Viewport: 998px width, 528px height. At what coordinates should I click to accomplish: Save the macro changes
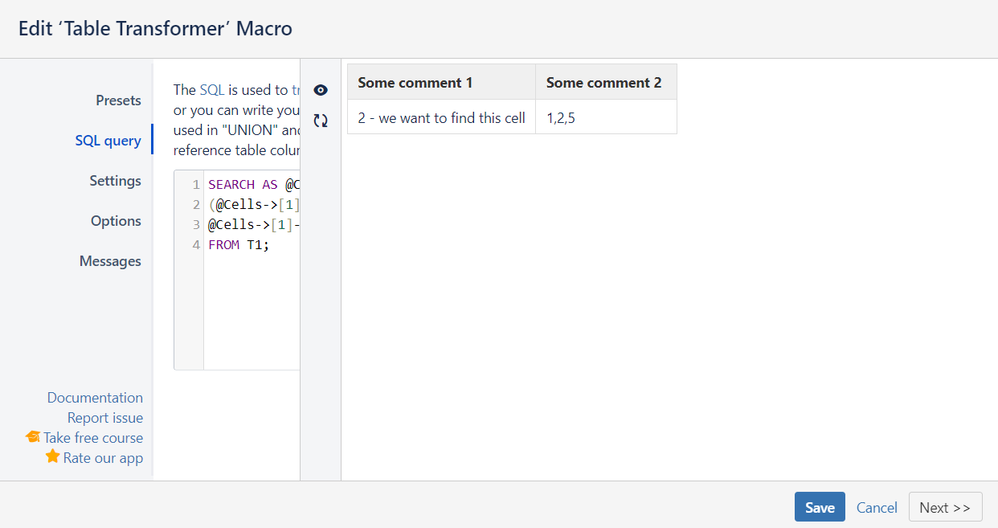click(820, 507)
